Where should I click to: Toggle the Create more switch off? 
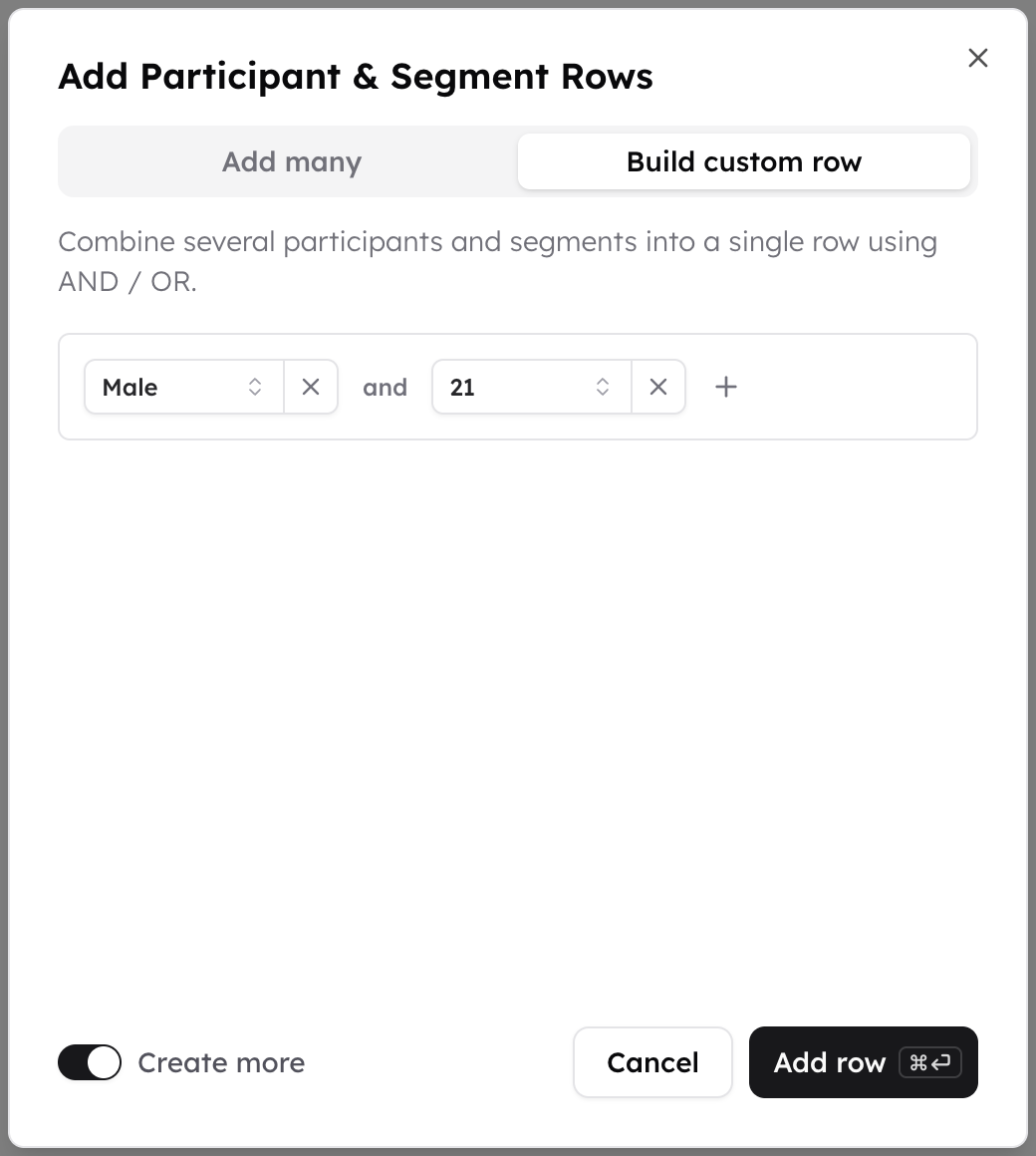[x=90, y=1062]
